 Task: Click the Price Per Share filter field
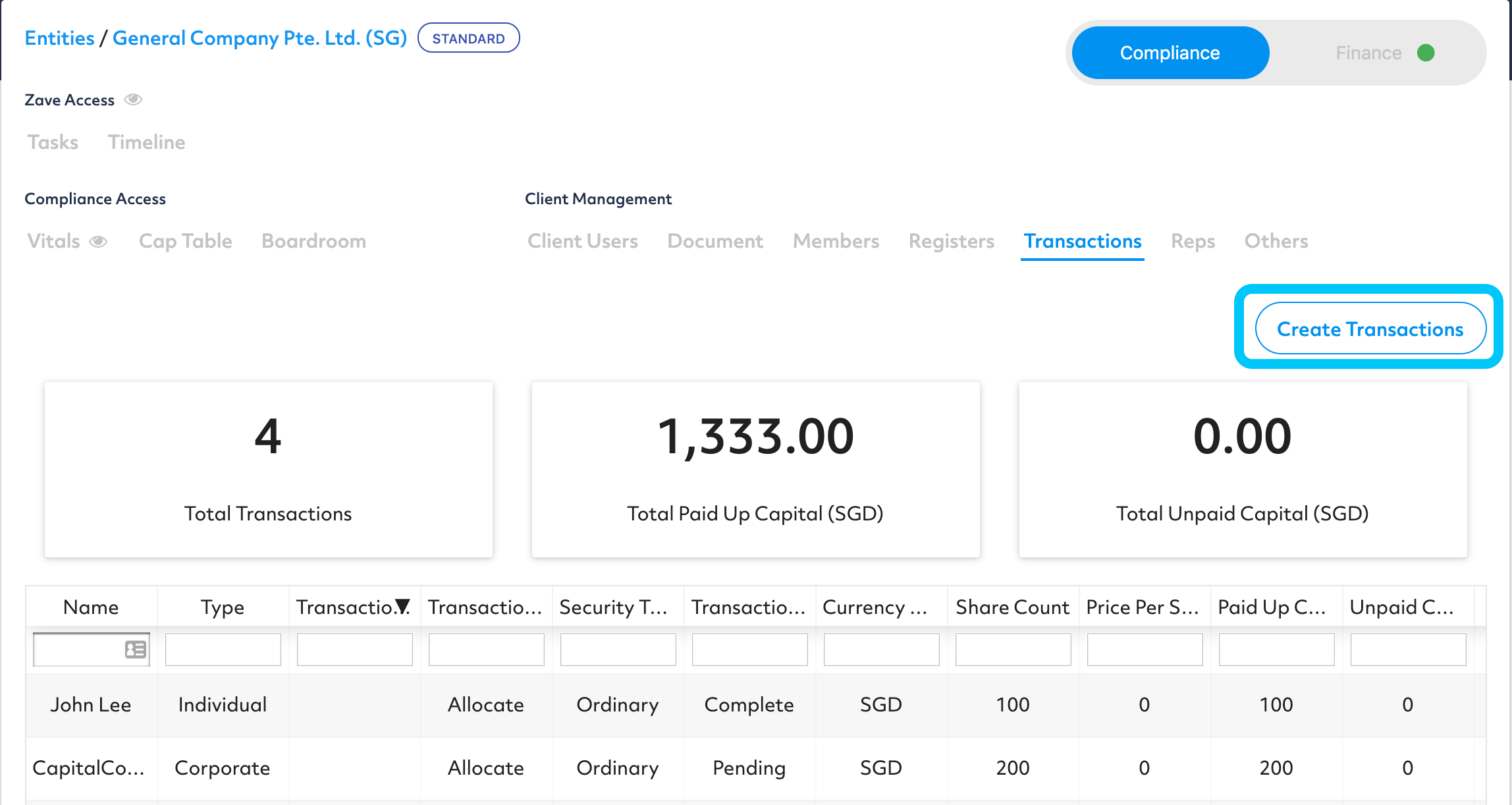1145,650
